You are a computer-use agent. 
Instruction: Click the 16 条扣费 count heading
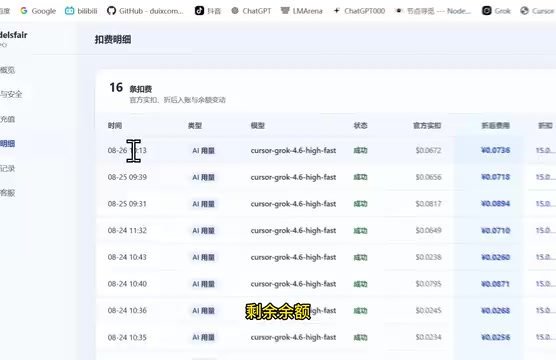(x=130, y=88)
